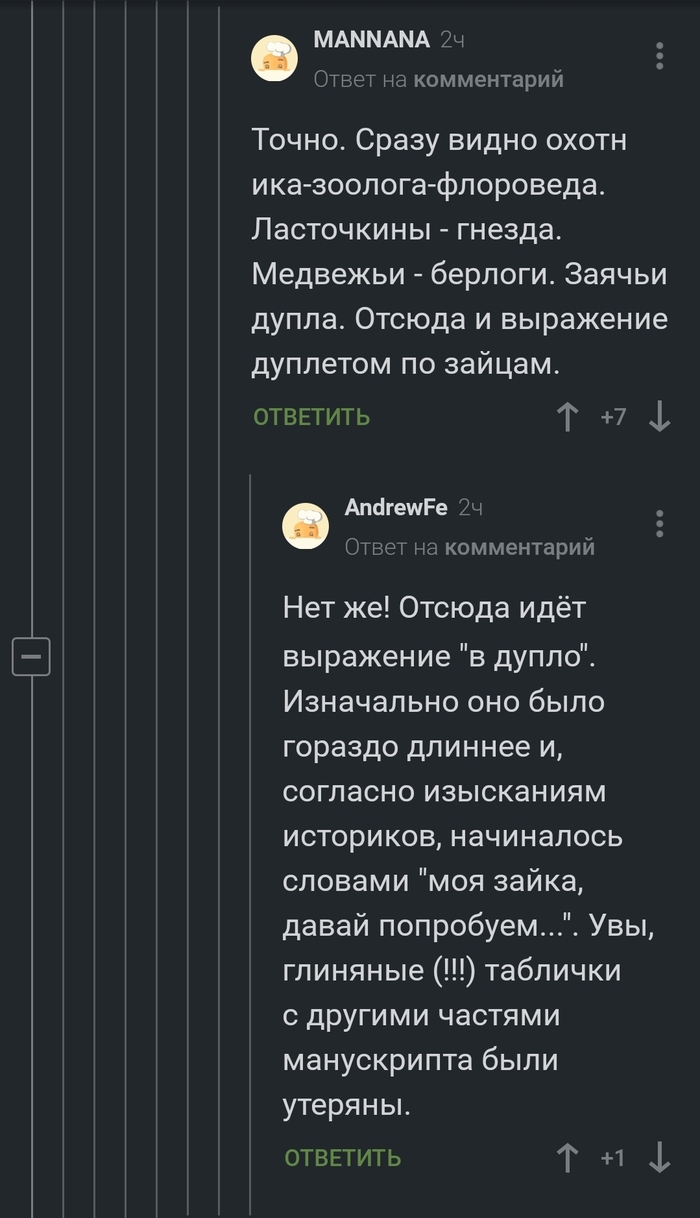Downvote AndrewFe's comment

click(659, 1158)
